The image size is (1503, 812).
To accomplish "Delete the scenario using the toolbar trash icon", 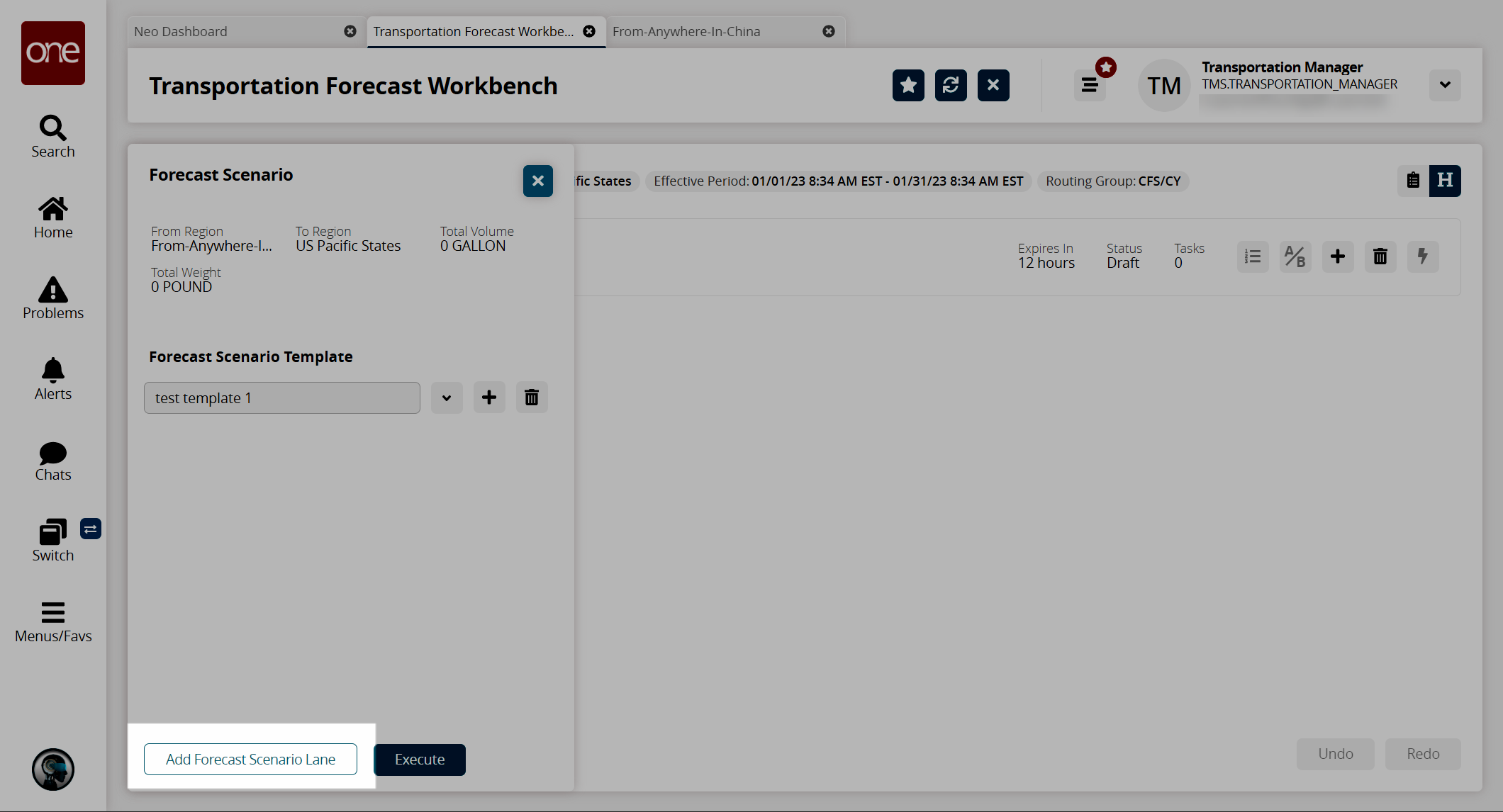I will 1380,256.
